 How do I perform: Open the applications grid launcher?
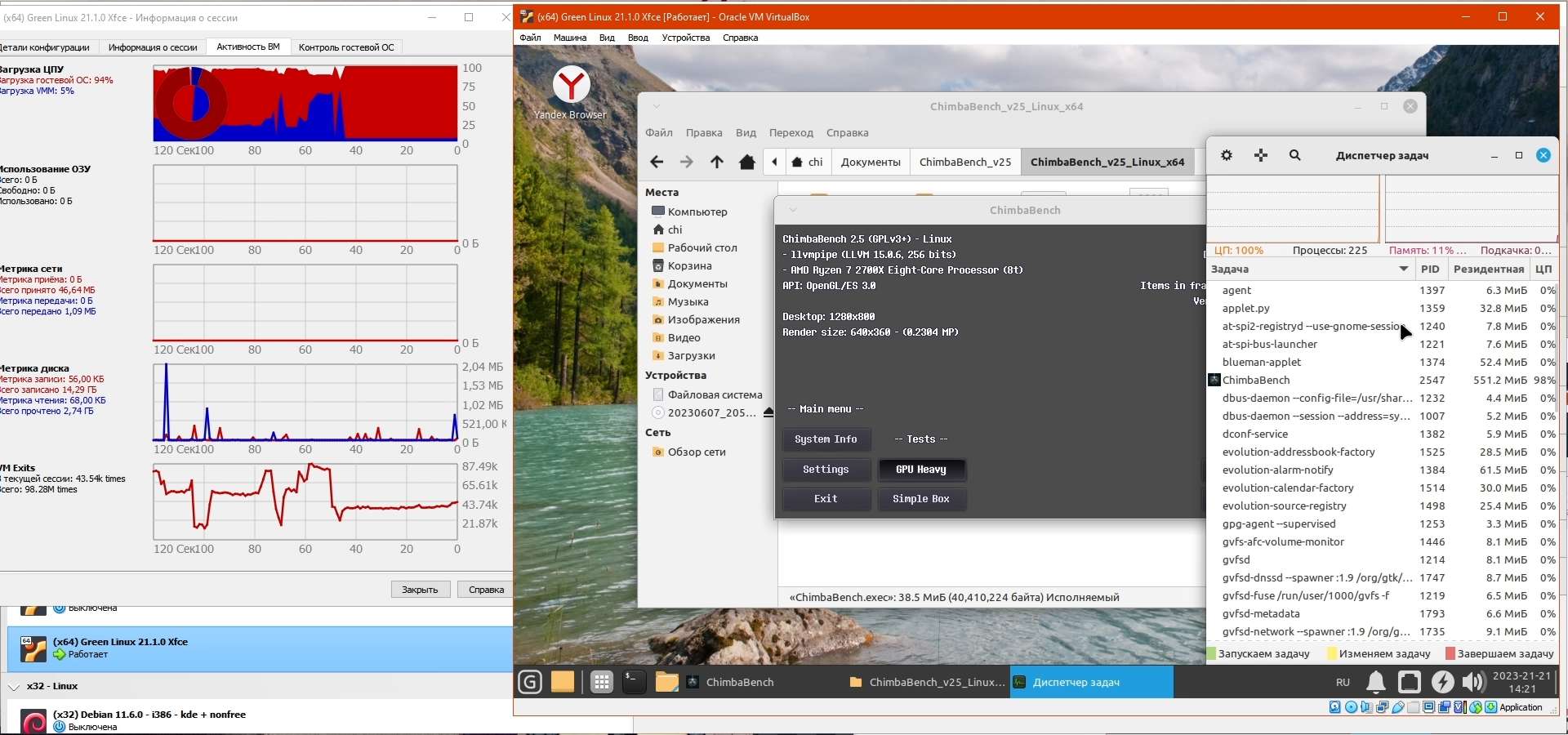[x=602, y=682]
